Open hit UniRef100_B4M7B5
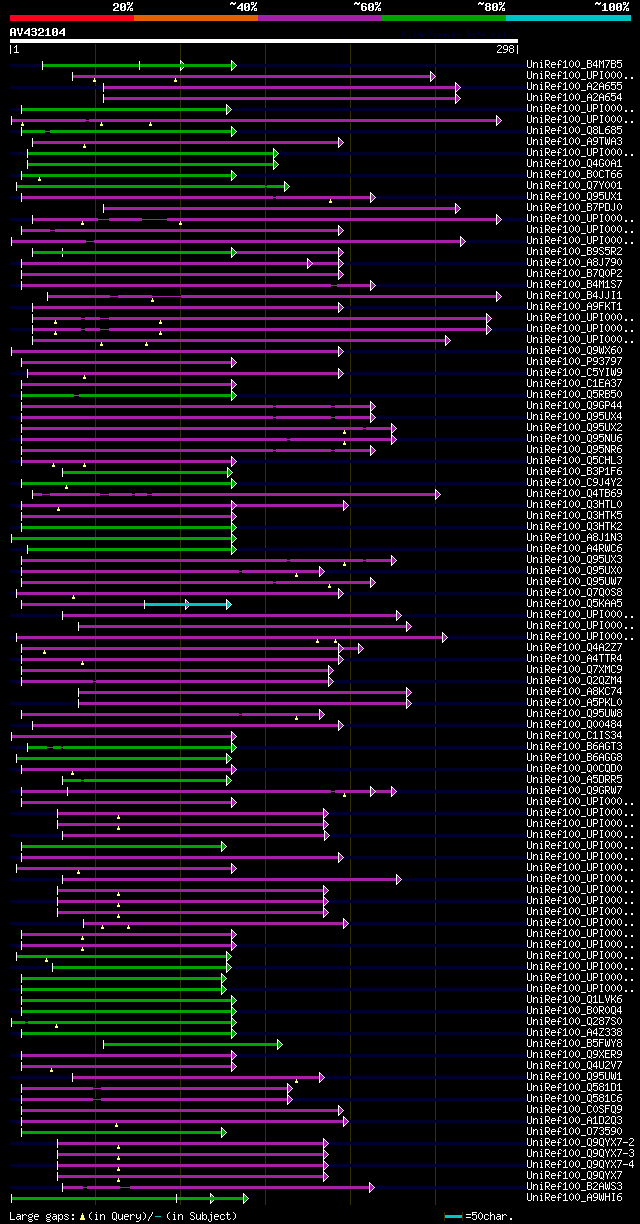Viewport: 640px width, 1224px height. (574, 65)
